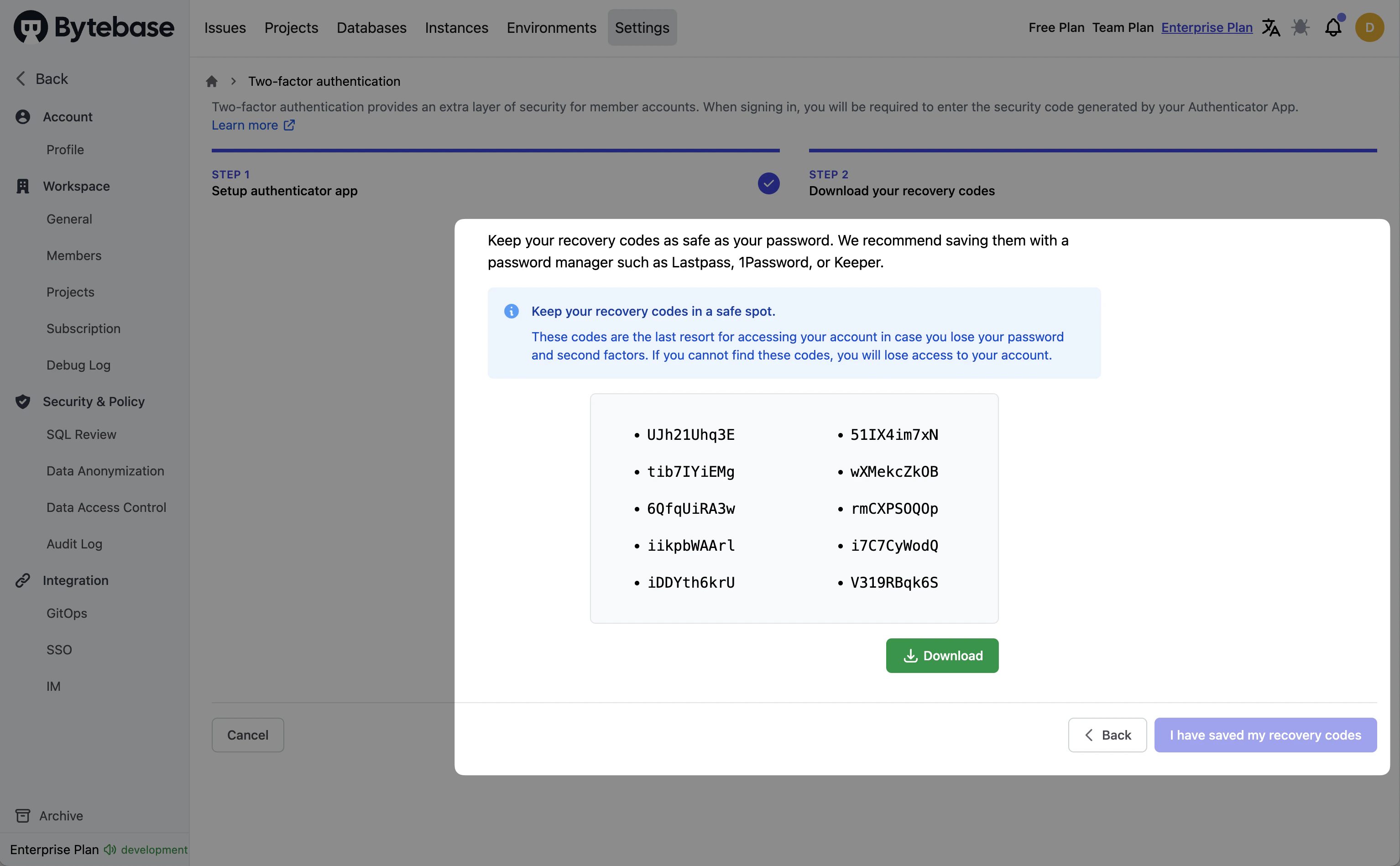Open the user avatar menu
The width and height of the screenshot is (1400, 866).
coord(1369,27)
